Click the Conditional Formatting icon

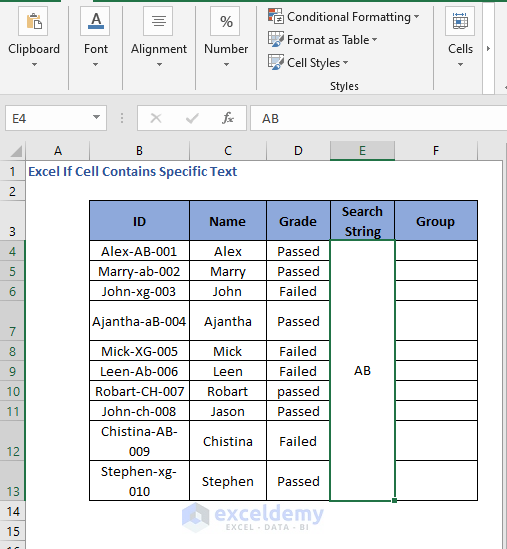(276, 16)
